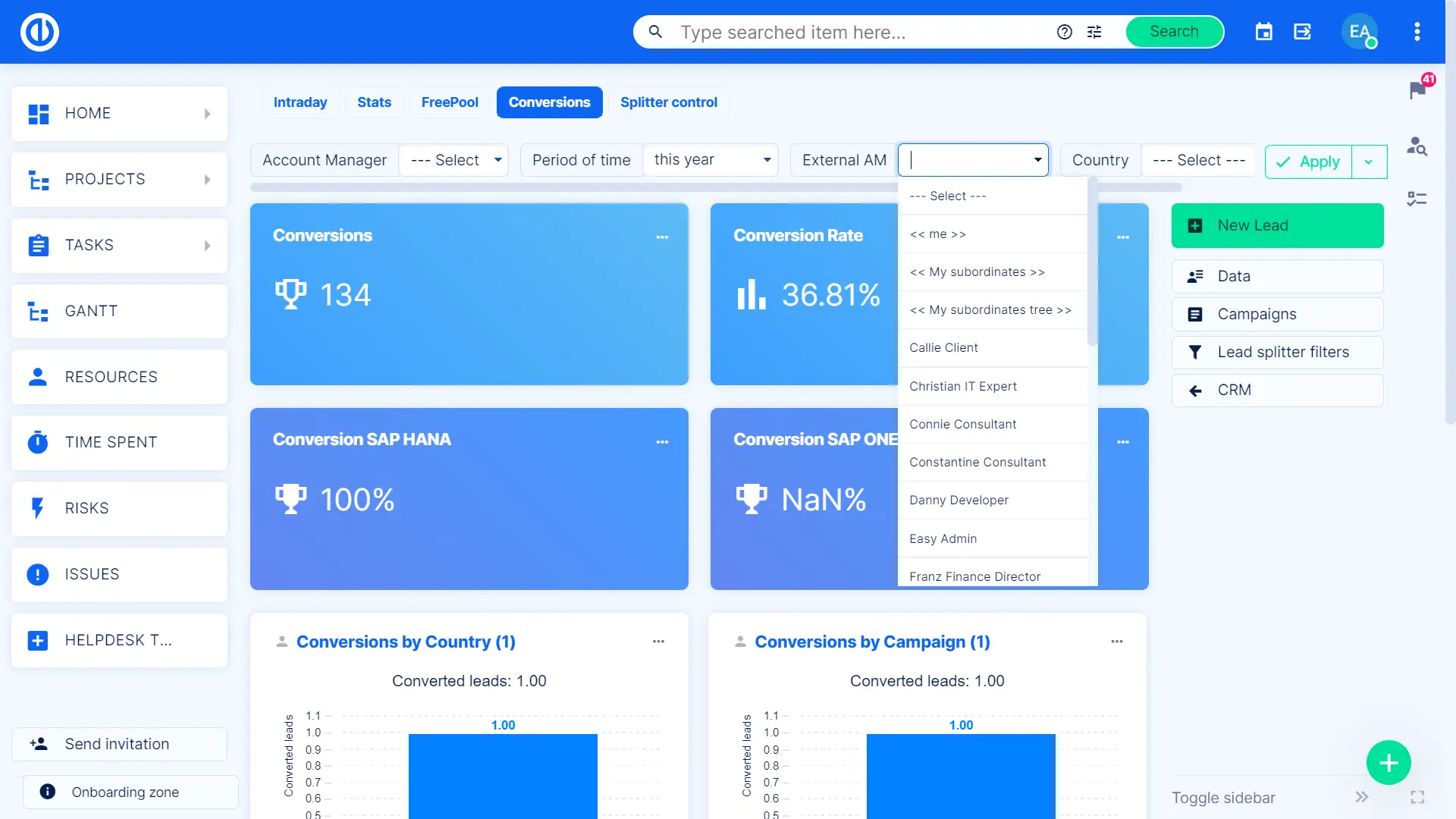Open the calendar icon in top bar

coord(1263,32)
